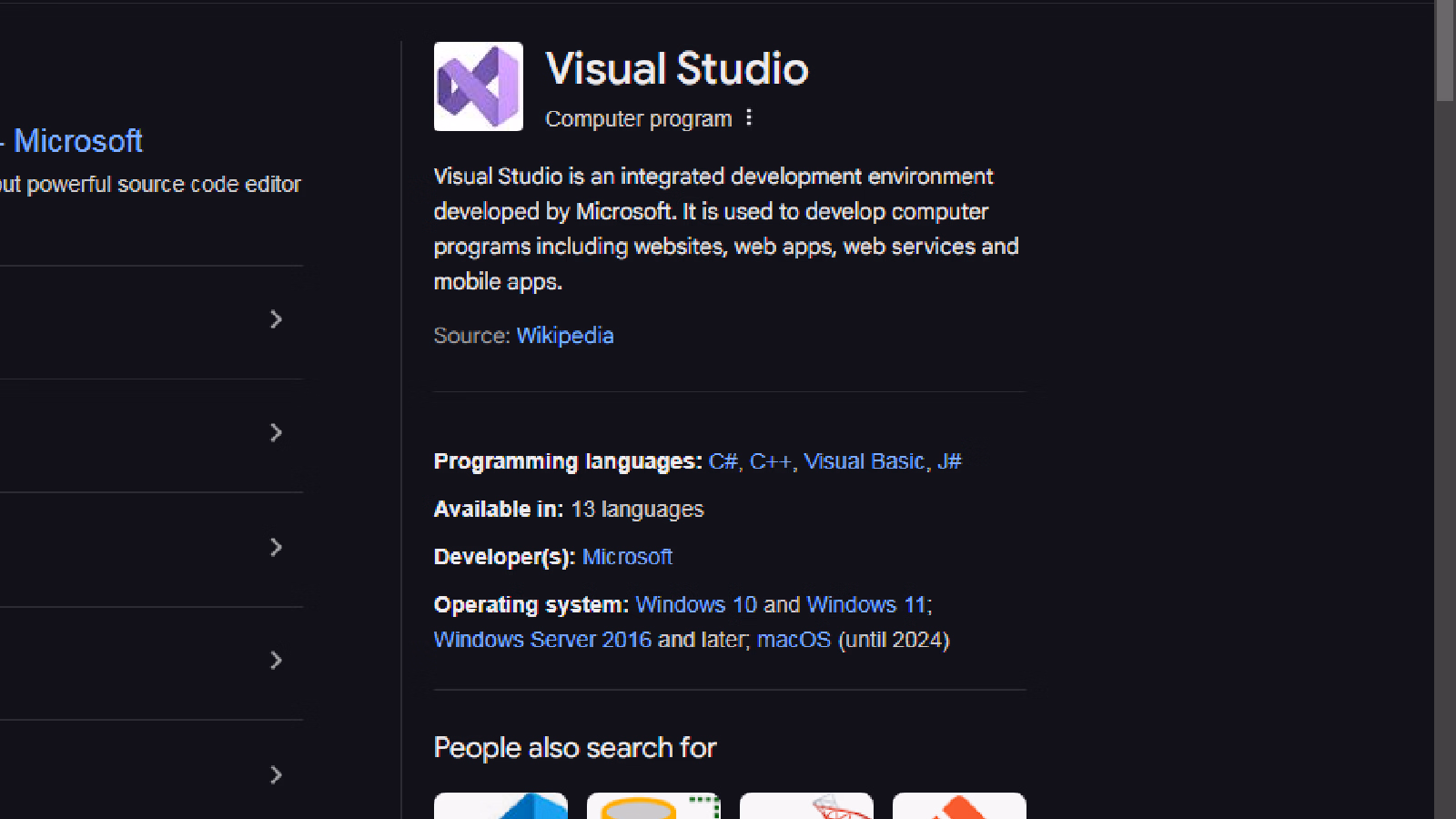
Task: Open the fourth People also search for thumbnail with the orange logo
Action: (x=959, y=806)
